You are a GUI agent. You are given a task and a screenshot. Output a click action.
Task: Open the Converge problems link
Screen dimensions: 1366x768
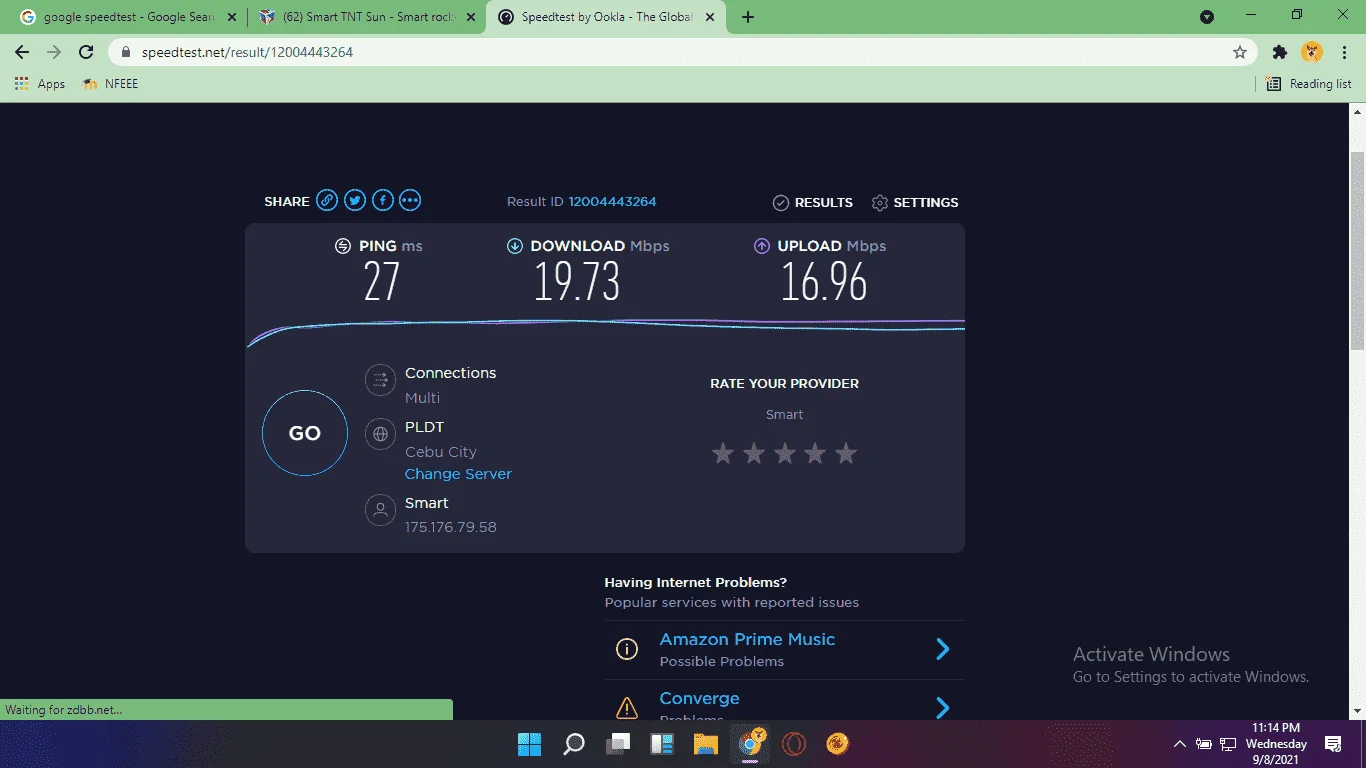(x=699, y=699)
